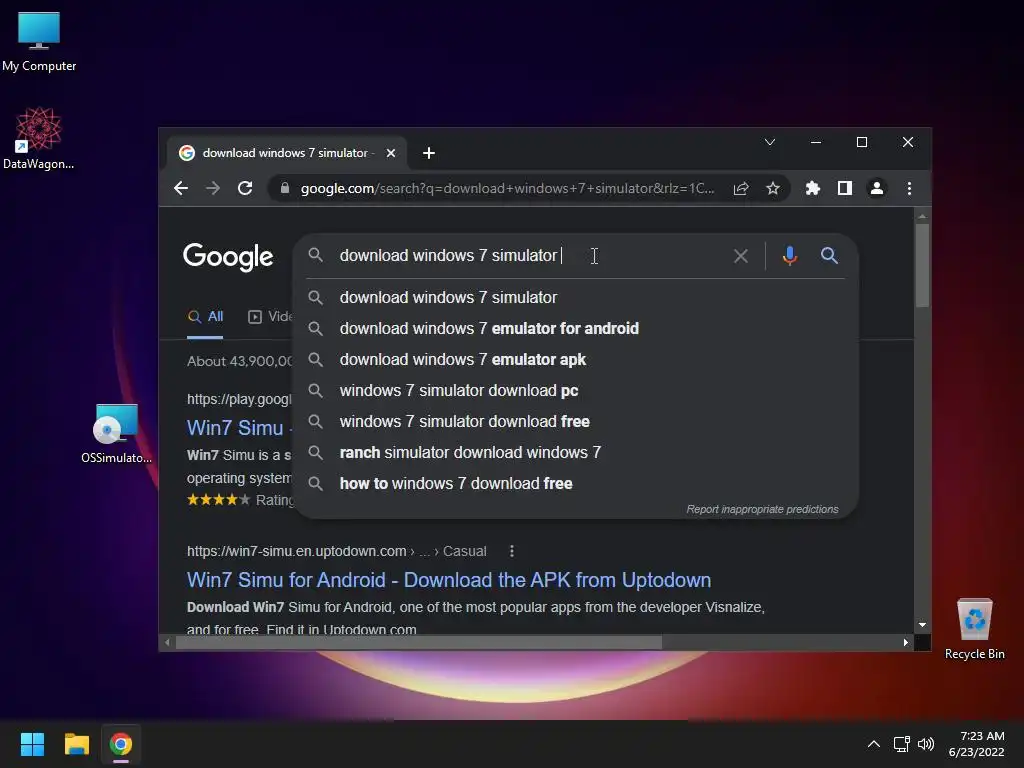Switch to the Videos results tab
Viewport: 1024px width, 768px height.
270,317
